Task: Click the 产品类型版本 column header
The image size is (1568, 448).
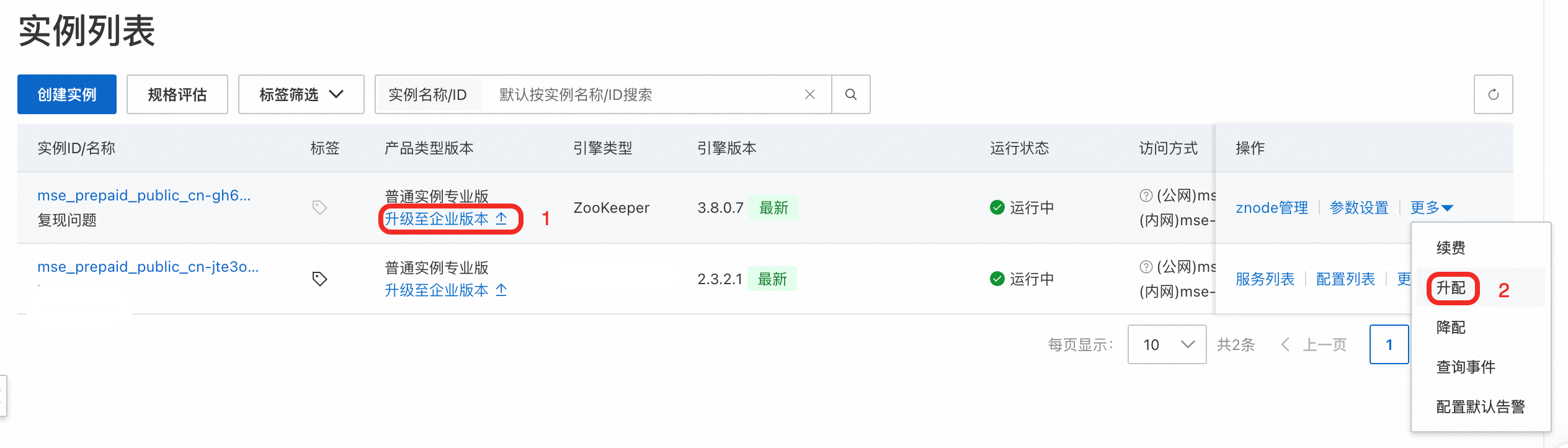Action: (429, 148)
